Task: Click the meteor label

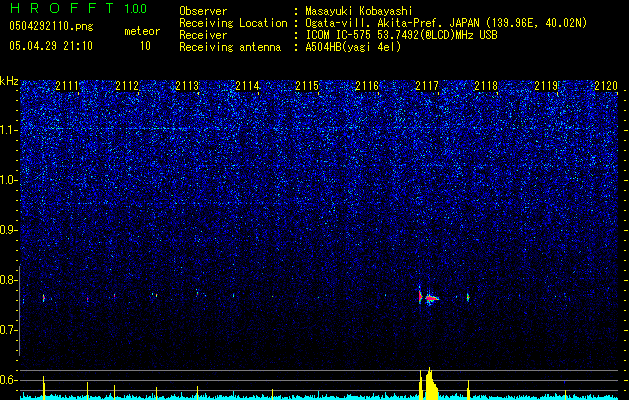Action: pos(142,31)
